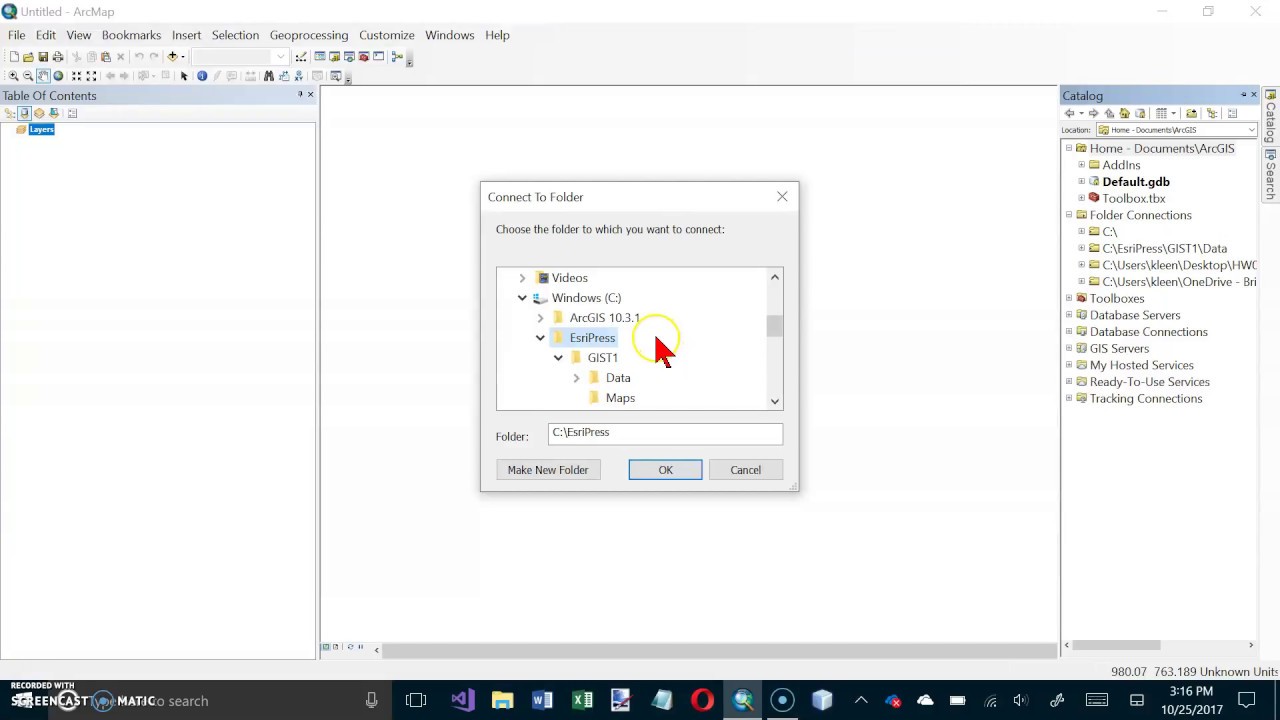
Task: Collapse the EsriPress folder chevron
Action: coord(540,338)
